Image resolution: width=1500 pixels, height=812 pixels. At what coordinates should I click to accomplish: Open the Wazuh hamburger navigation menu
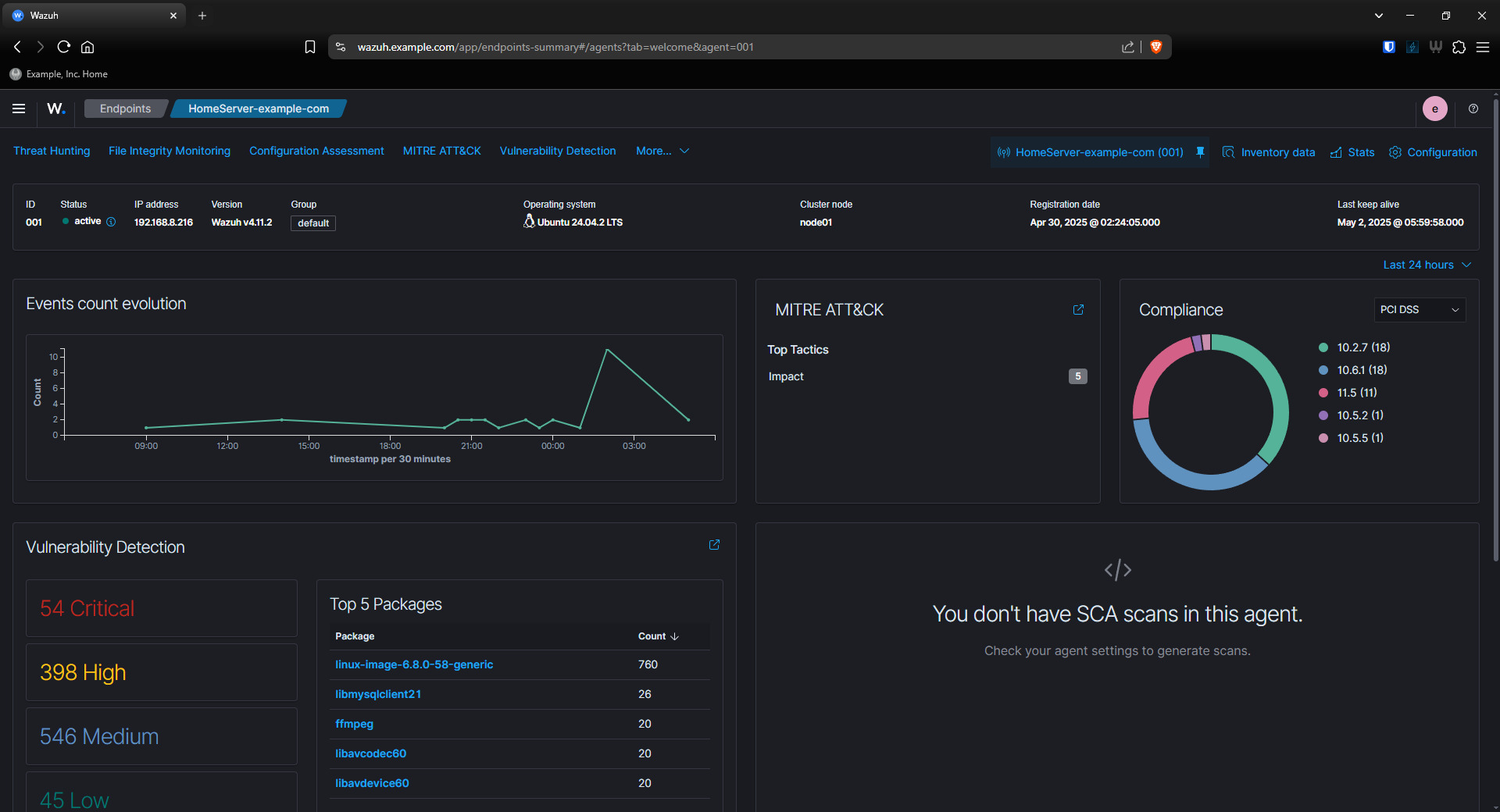[19, 109]
